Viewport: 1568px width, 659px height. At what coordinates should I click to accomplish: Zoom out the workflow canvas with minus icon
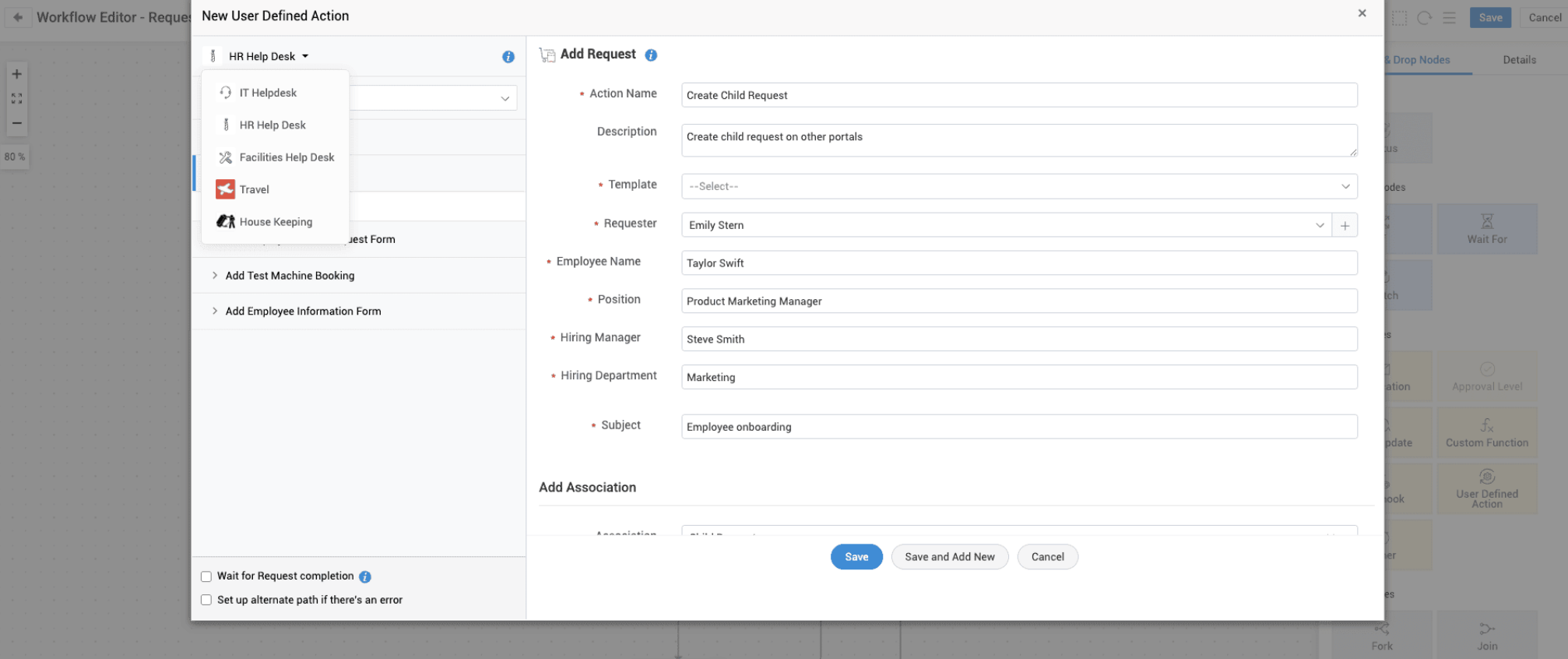[16, 123]
